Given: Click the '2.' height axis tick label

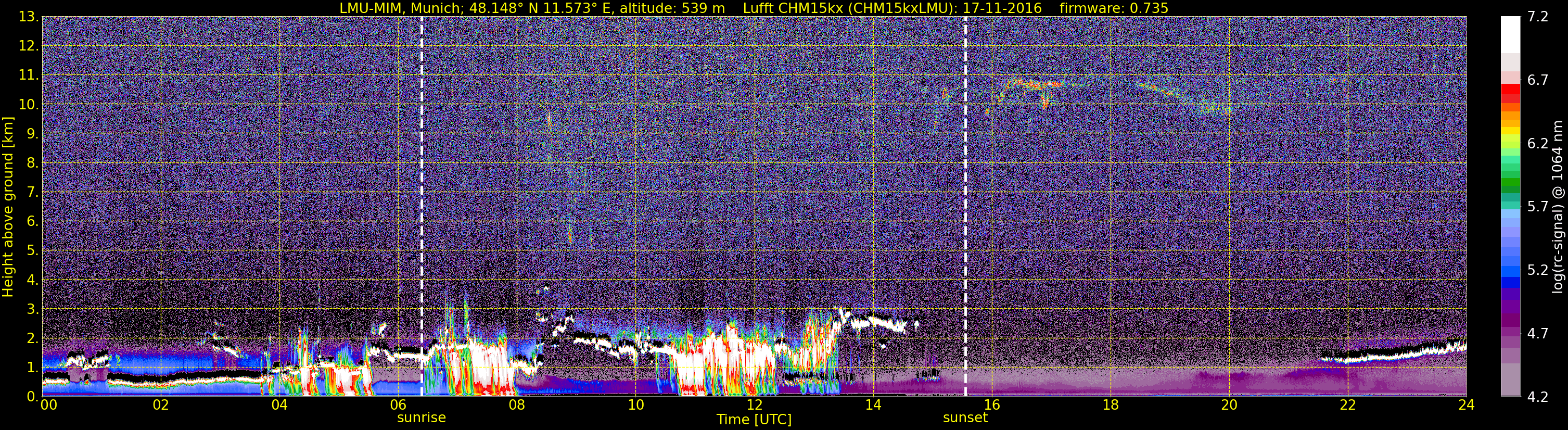Looking at the screenshot, I should 32,338.
